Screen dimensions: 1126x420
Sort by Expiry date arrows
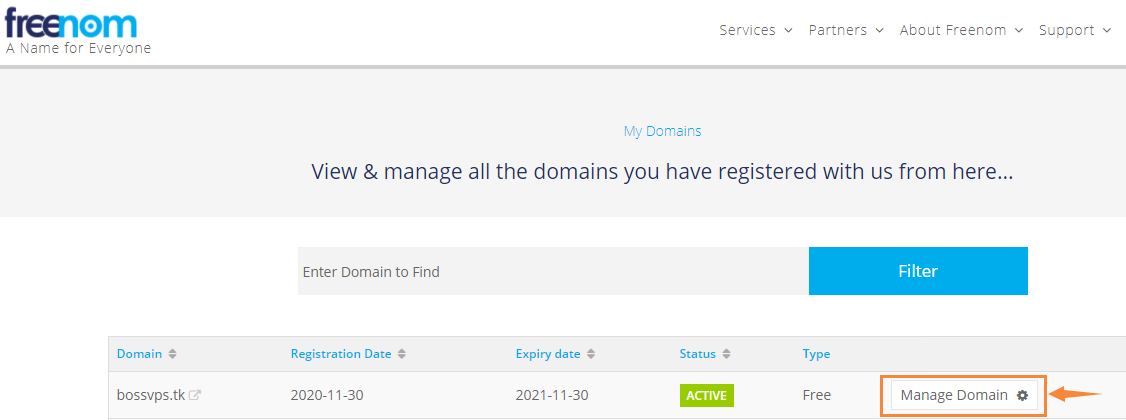point(591,354)
